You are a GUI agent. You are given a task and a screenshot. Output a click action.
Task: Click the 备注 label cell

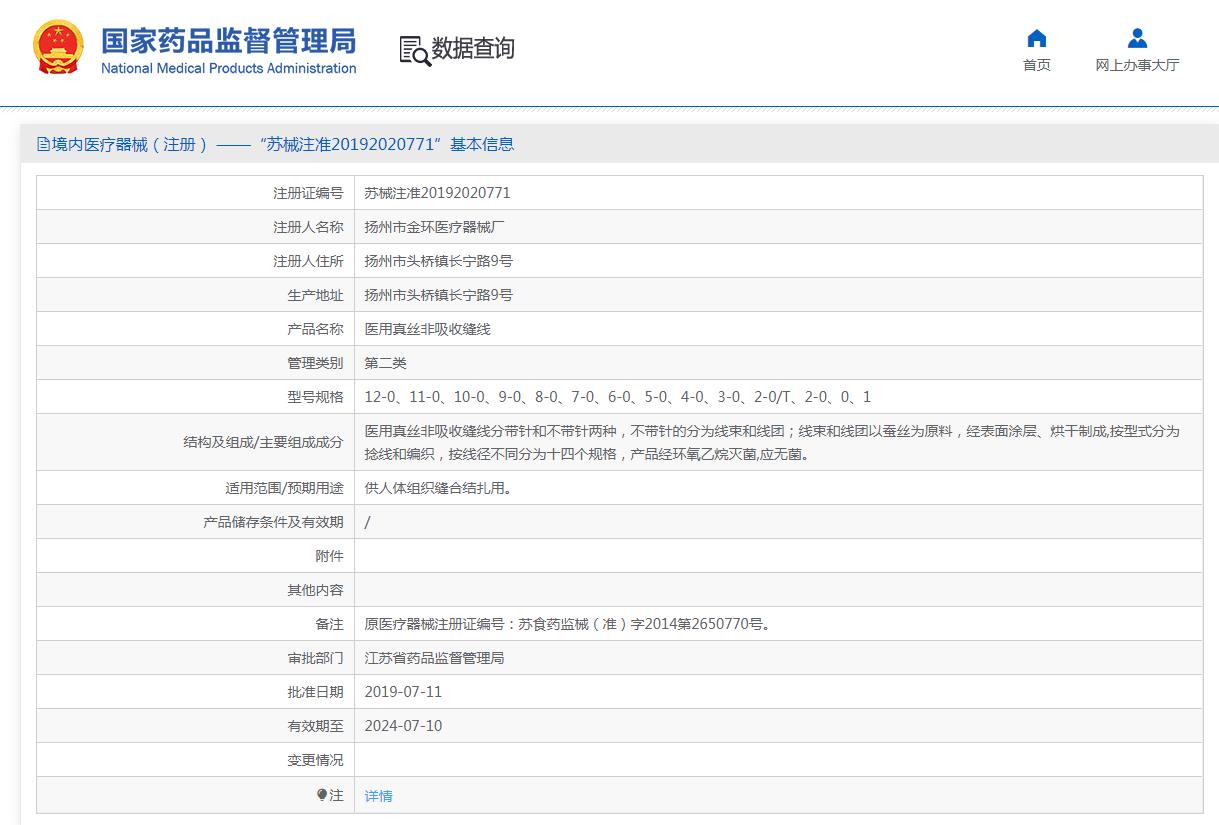tap(196, 624)
